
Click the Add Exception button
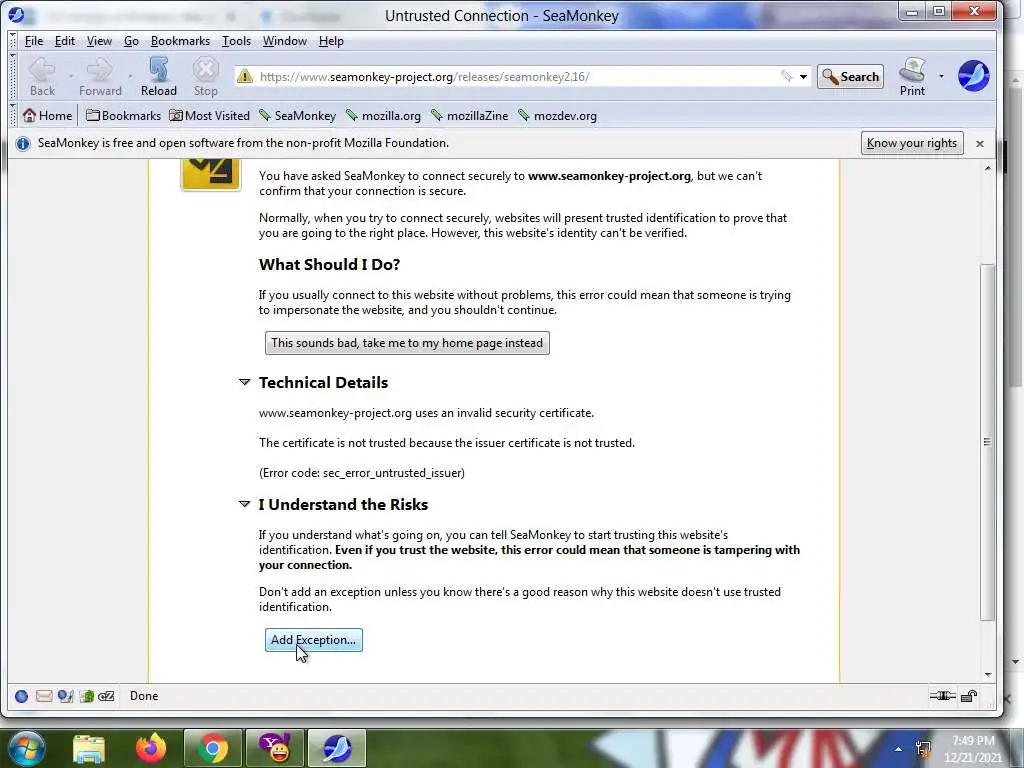point(313,640)
